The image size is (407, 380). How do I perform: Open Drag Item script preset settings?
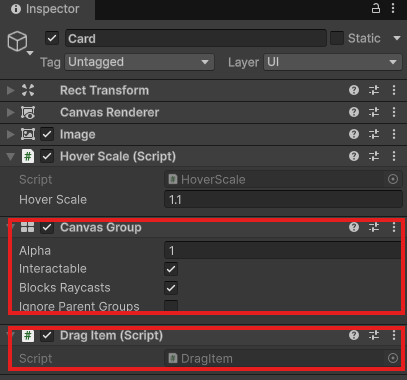pyautogui.click(x=374, y=335)
